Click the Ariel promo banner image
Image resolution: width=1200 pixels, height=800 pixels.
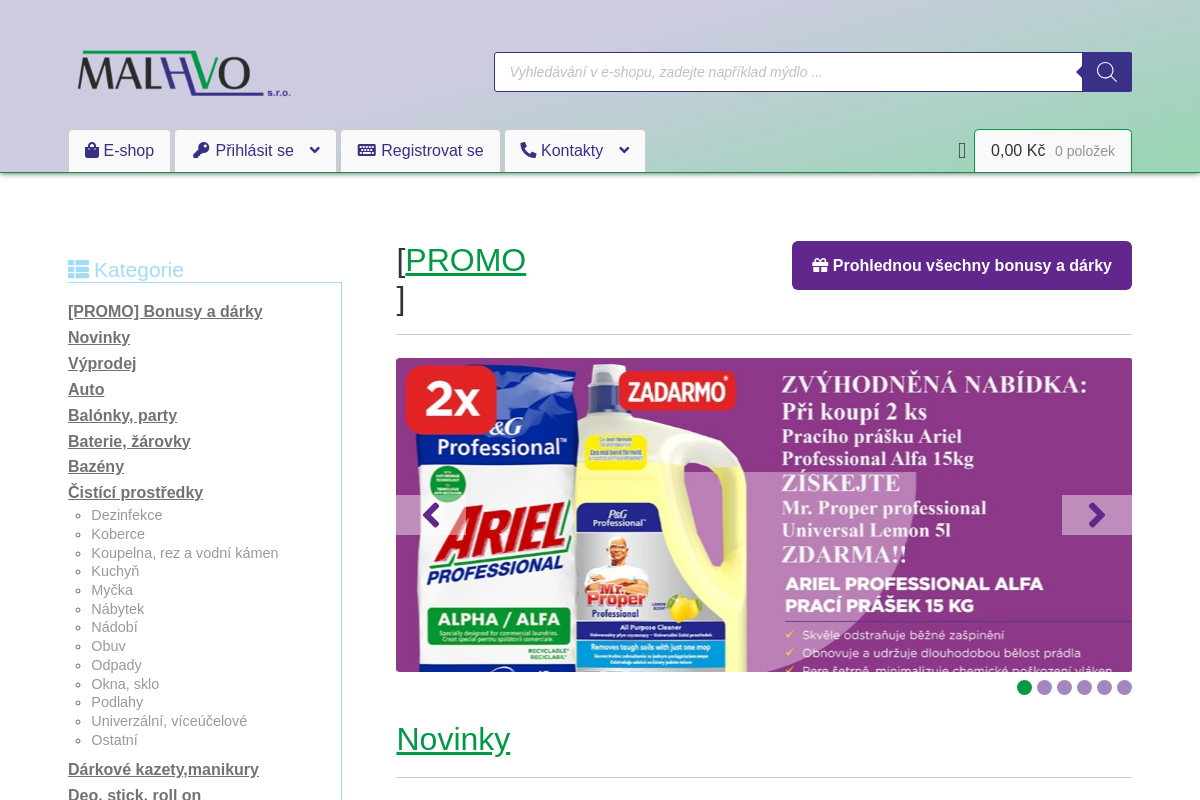point(764,515)
